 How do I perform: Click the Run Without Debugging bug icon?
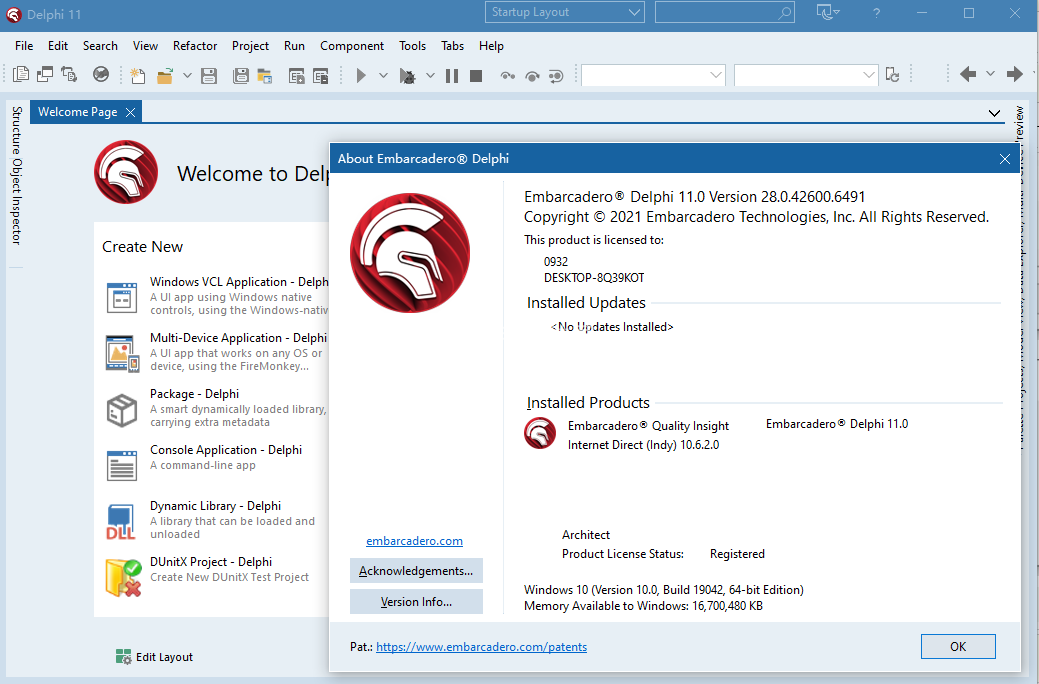(x=408, y=75)
